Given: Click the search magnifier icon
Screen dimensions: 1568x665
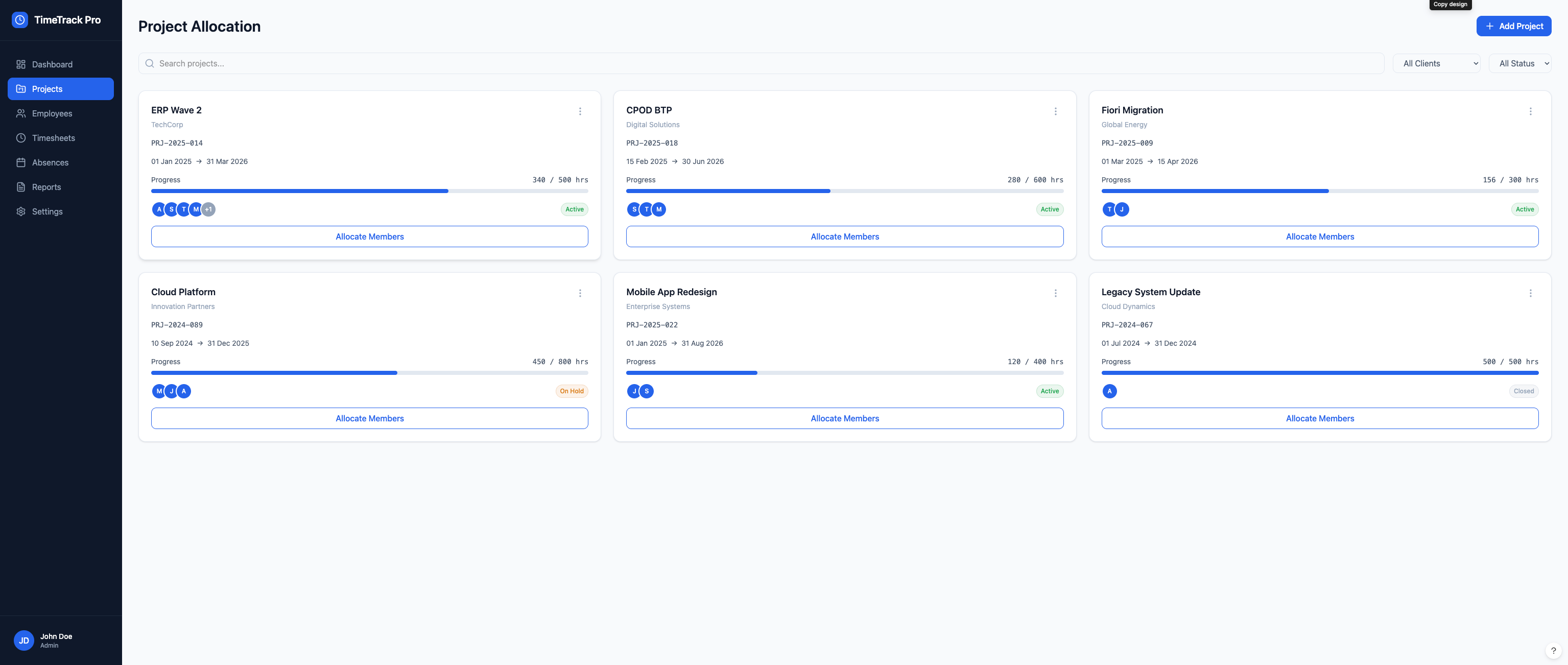Looking at the screenshot, I should (150, 63).
